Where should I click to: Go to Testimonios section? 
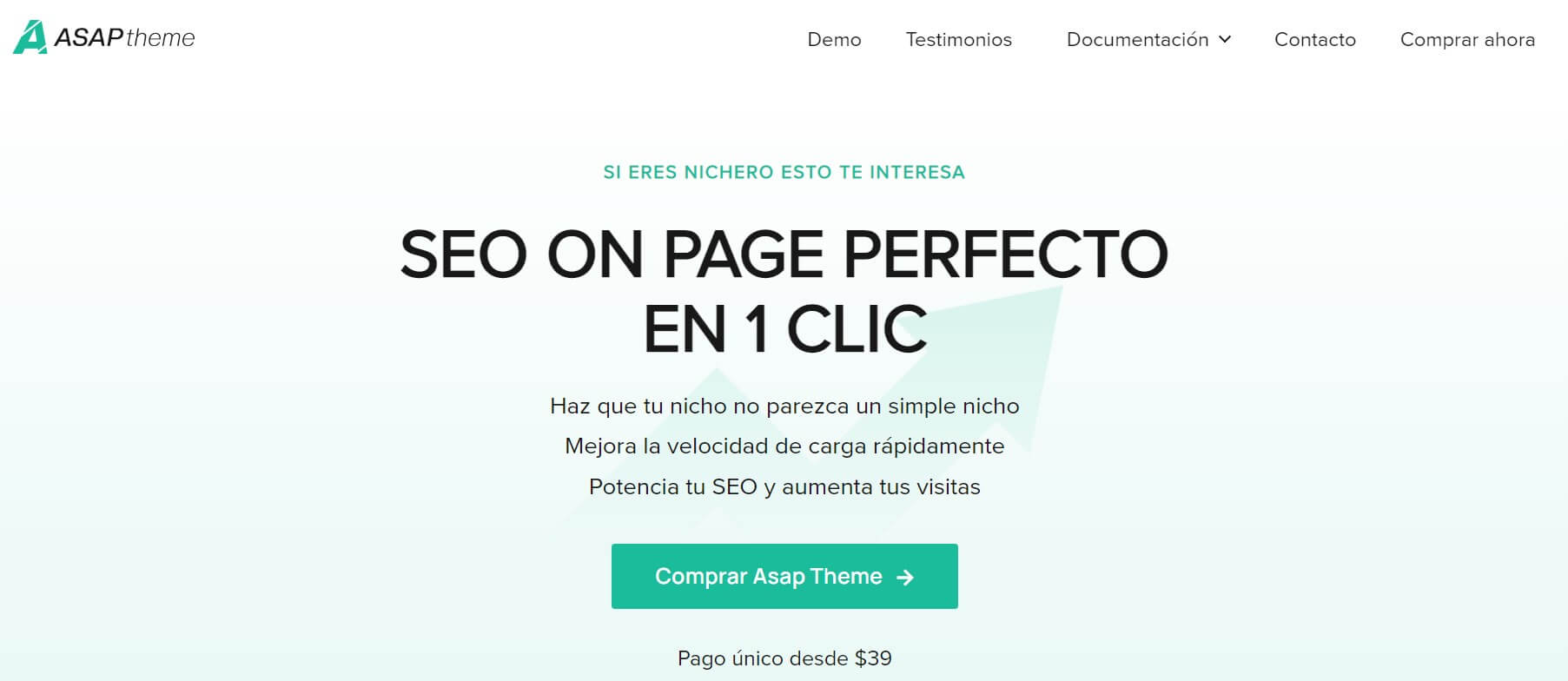[x=958, y=39]
